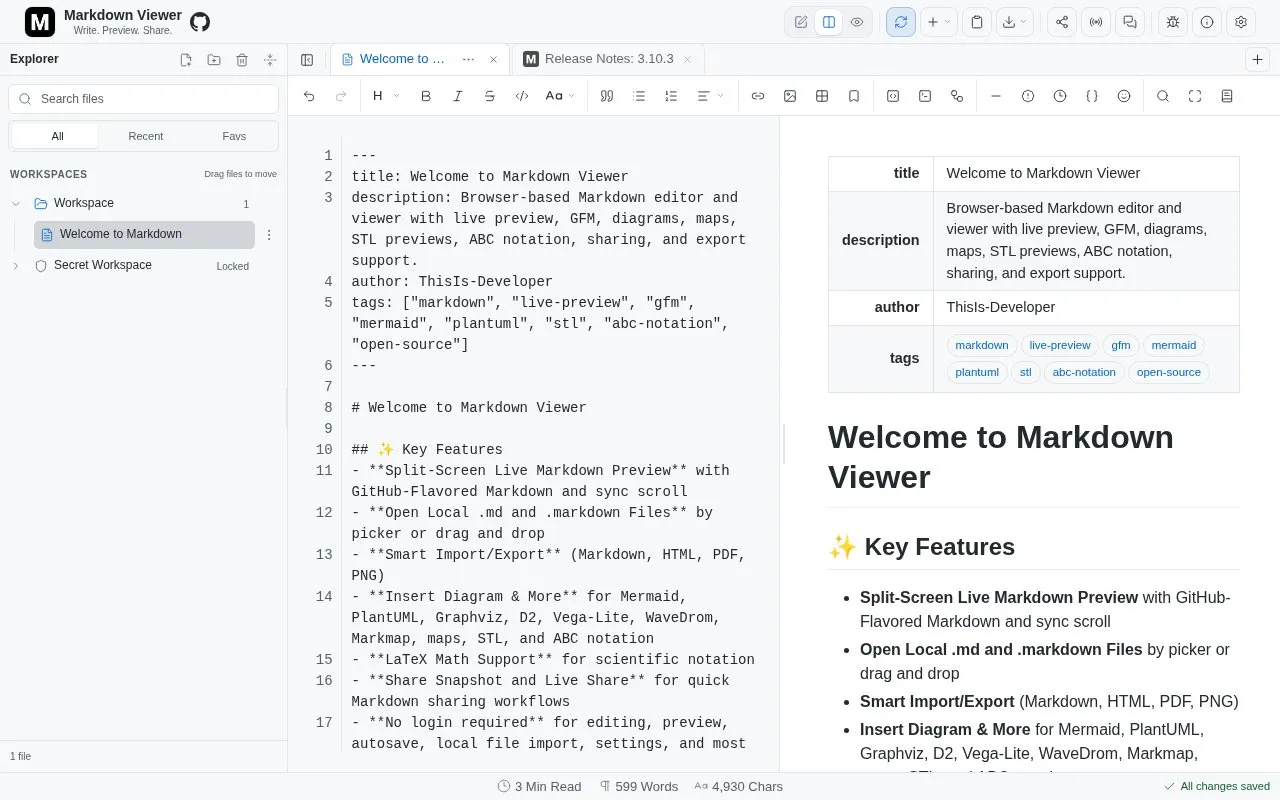Expand the Secret Workspace

click(16, 266)
